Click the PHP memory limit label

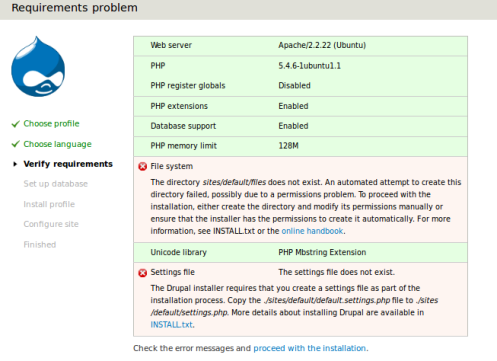pos(183,146)
